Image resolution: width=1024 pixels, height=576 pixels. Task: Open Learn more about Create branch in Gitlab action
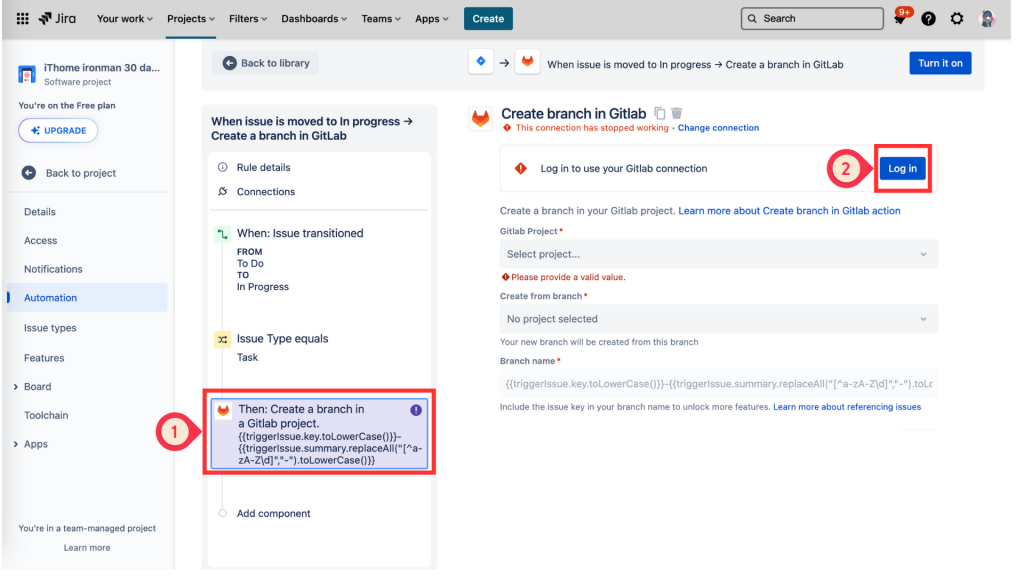pyautogui.click(x=789, y=211)
